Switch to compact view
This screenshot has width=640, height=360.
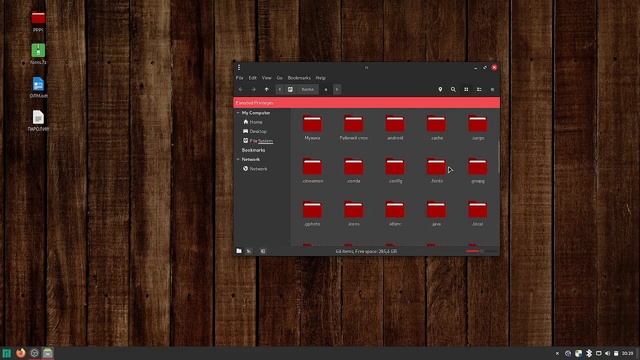[x=492, y=89]
